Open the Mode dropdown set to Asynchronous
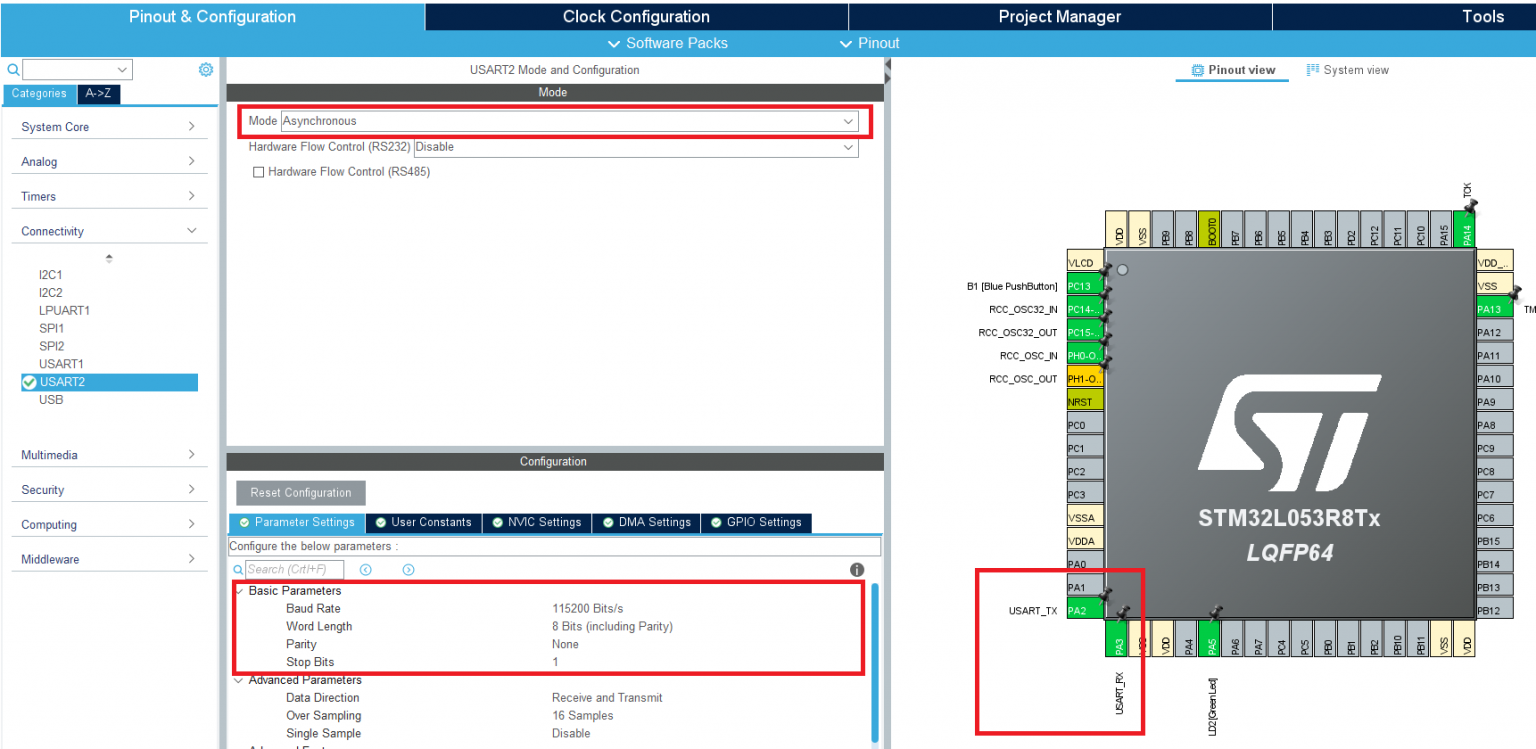 click(x=568, y=121)
